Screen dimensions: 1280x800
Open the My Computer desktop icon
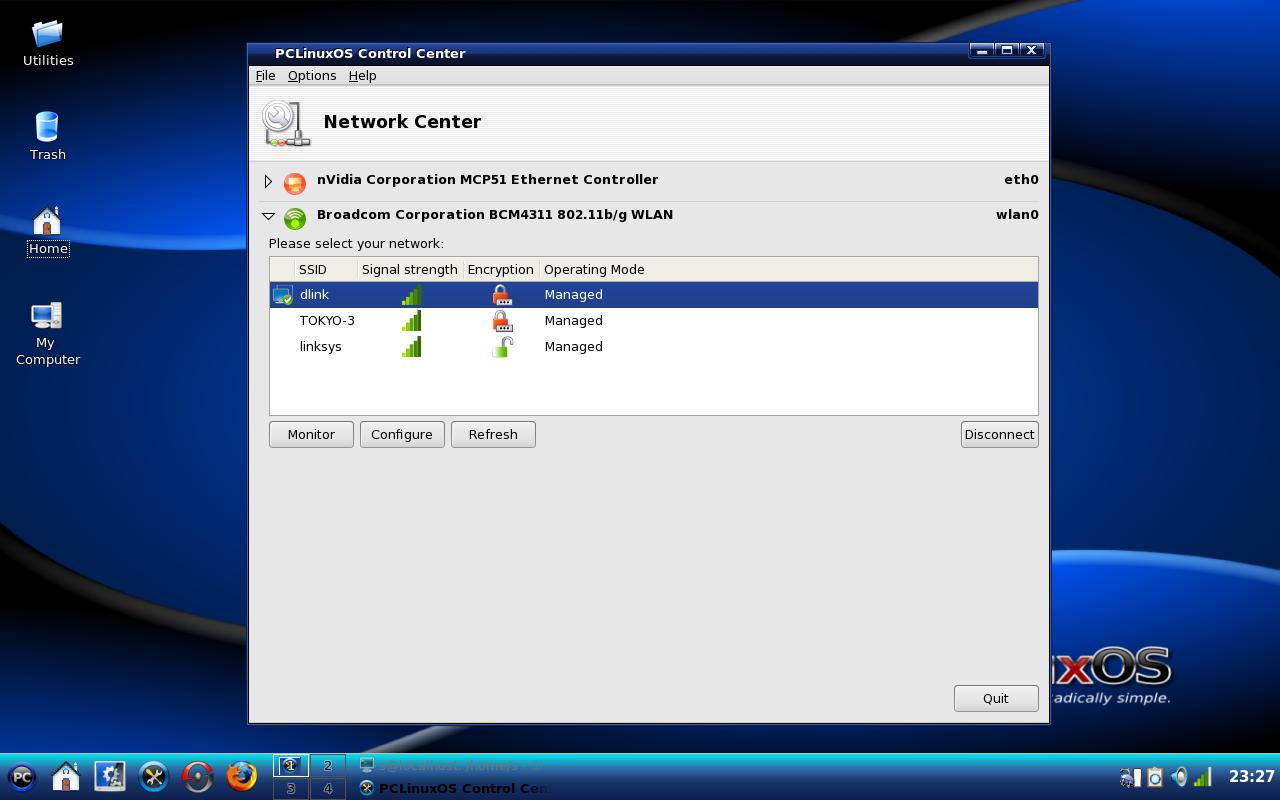click(48, 333)
